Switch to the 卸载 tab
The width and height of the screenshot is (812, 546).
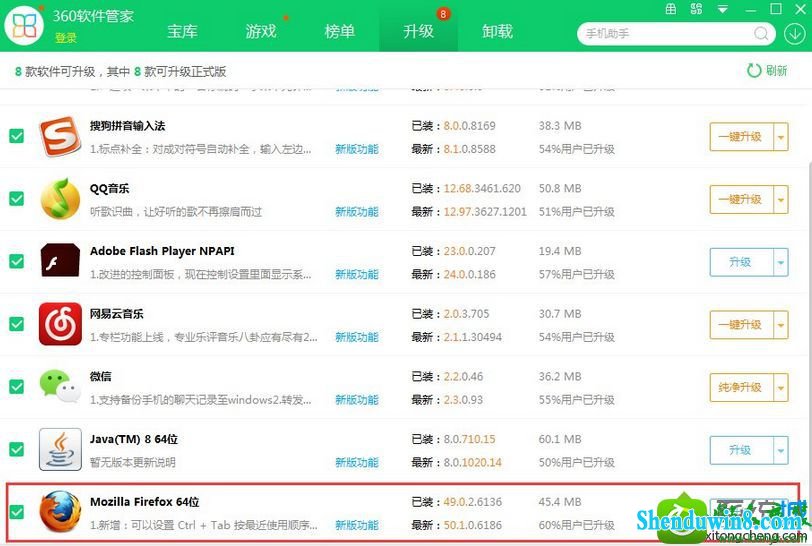(x=497, y=32)
